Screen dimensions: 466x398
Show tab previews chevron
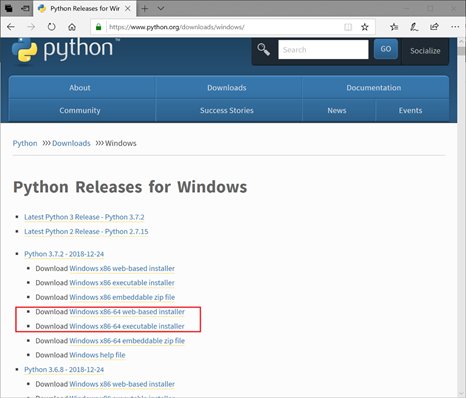click(161, 8)
